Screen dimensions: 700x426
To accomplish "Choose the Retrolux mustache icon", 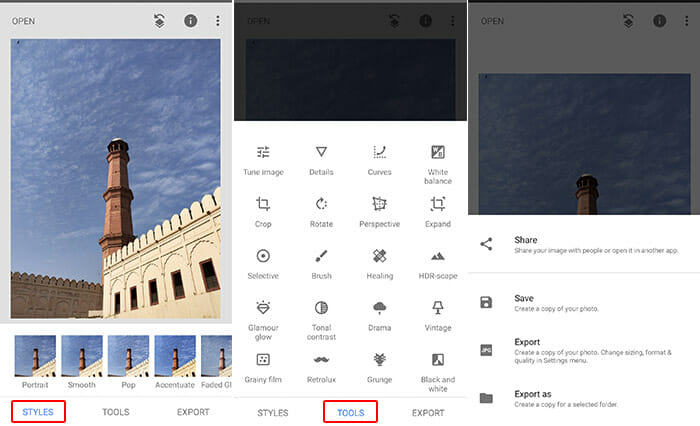I will click(x=321, y=364).
